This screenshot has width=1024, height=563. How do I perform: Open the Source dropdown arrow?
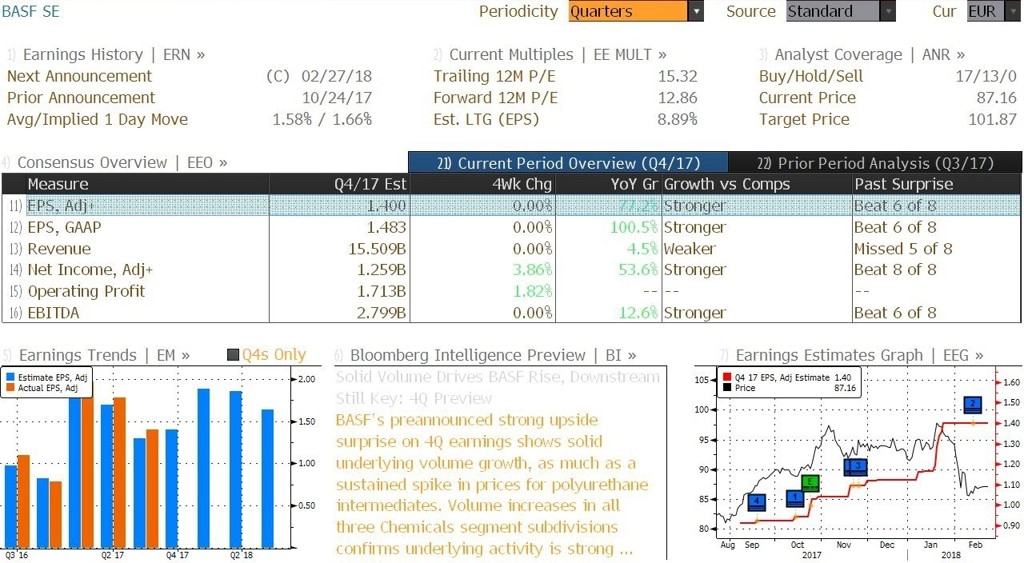click(888, 11)
